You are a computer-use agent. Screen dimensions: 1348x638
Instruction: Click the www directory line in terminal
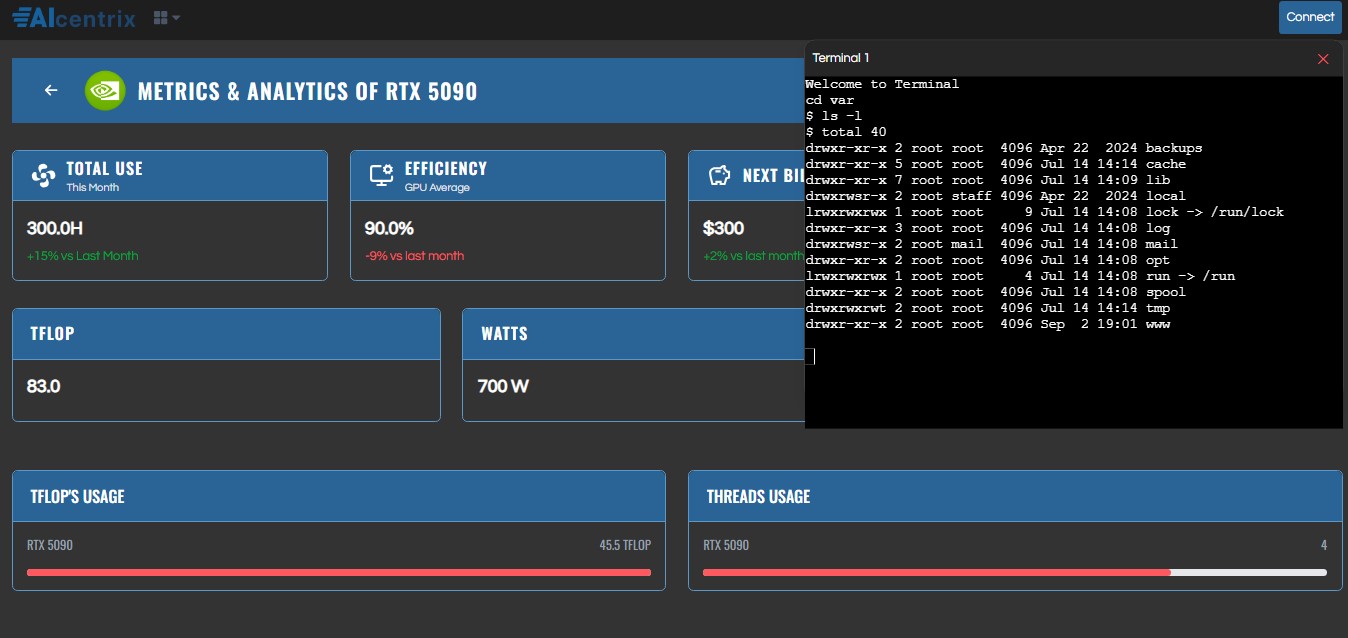click(987, 325)
